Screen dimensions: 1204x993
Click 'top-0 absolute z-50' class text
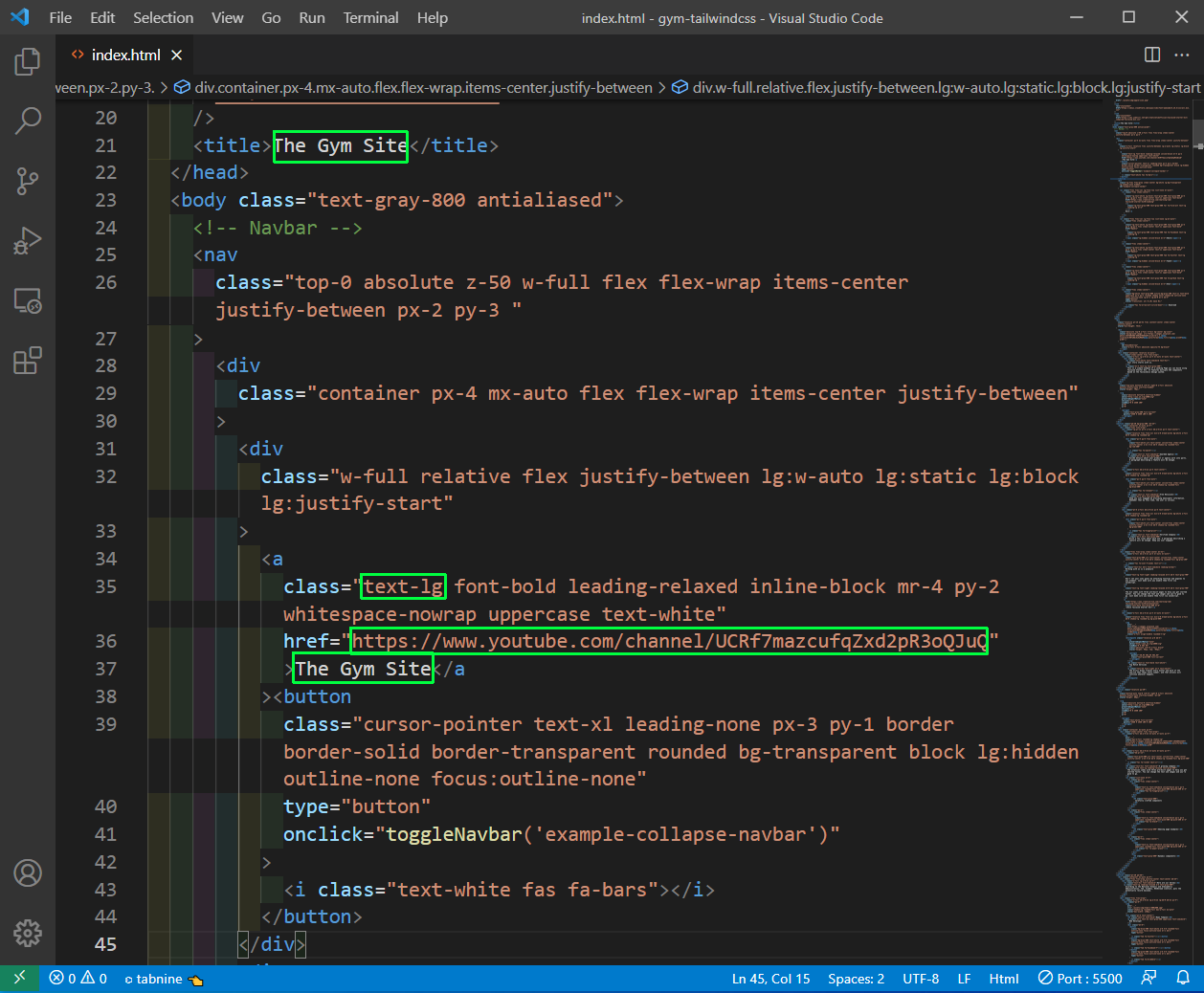pos(402,282)
